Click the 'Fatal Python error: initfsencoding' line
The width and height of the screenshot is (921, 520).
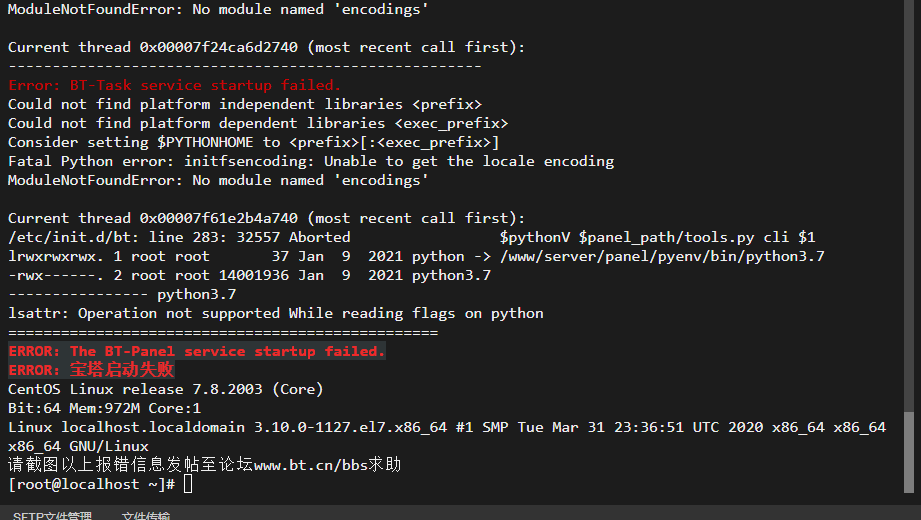click(x=311, y=162)
